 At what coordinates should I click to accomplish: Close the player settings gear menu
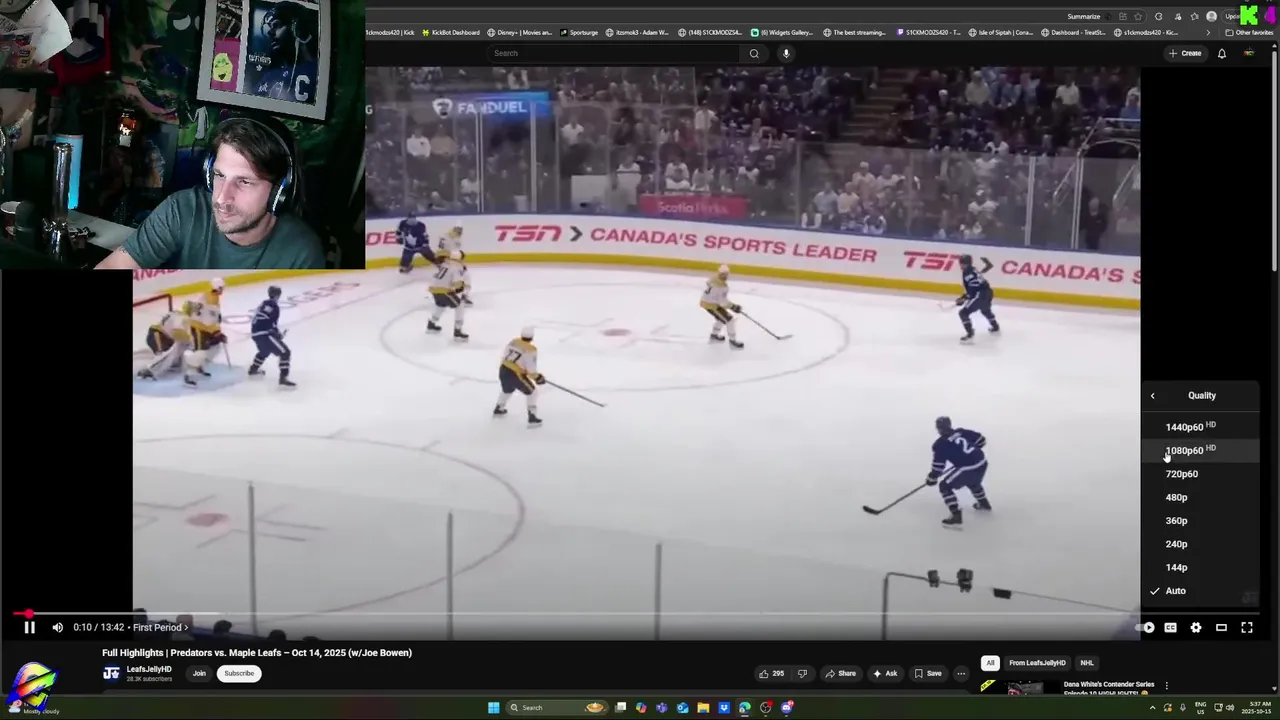click(1195, 627)
